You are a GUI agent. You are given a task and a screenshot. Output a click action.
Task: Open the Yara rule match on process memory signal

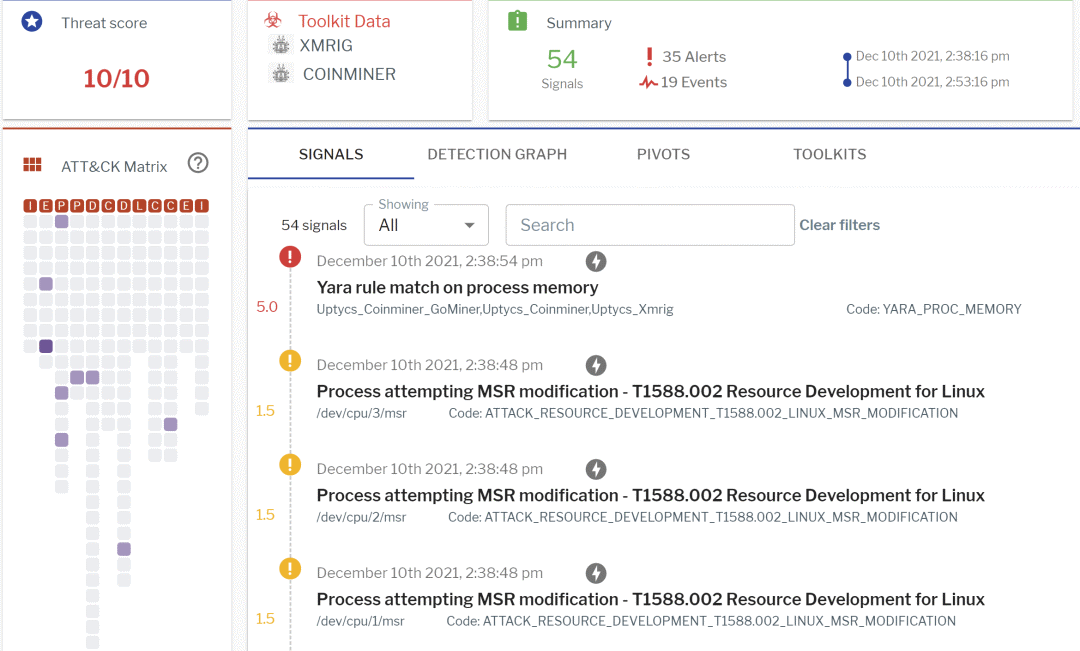pyautogui.click(x=457, y=287)
